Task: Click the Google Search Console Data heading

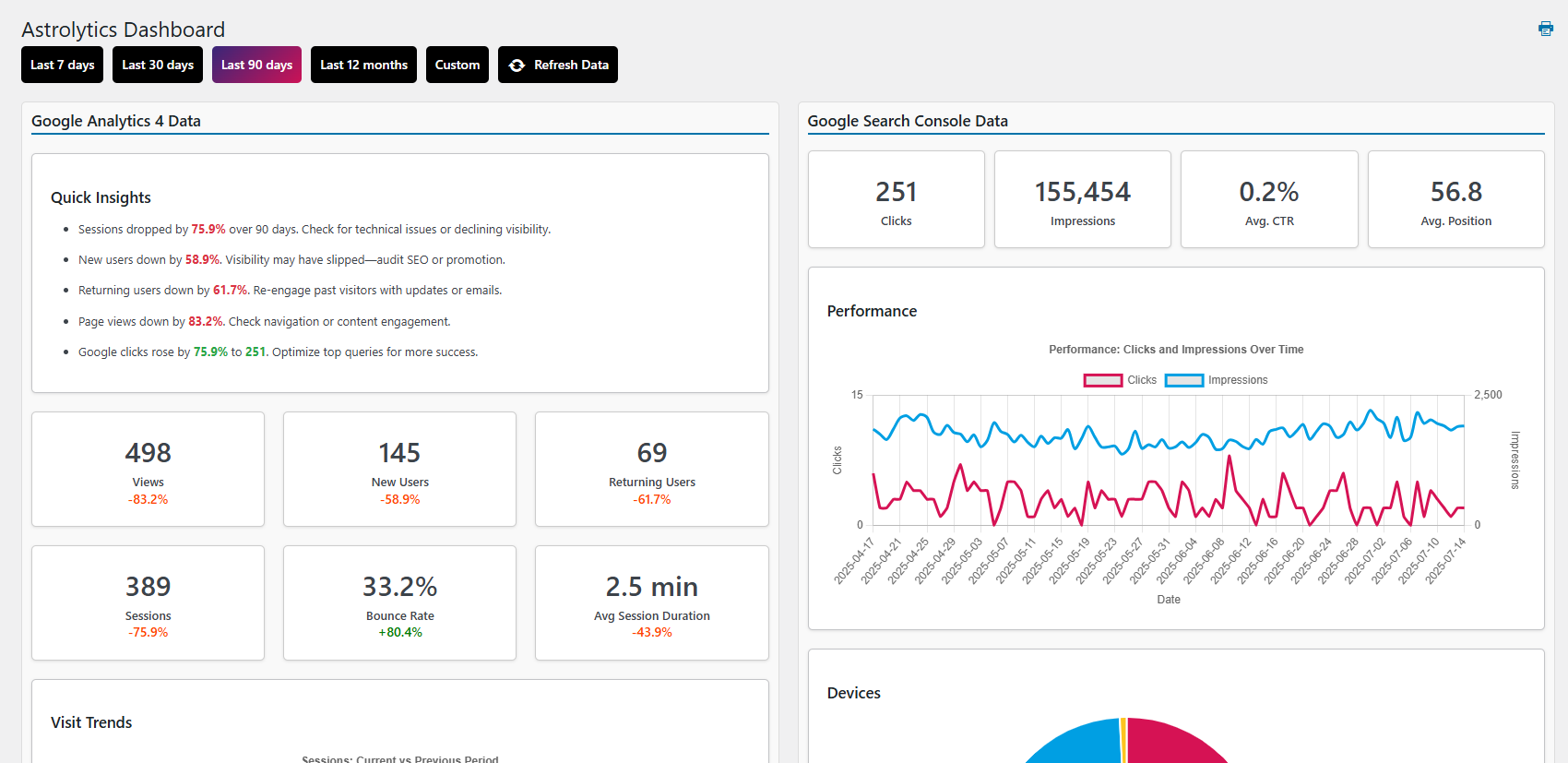Action: [x=908, y=121]
